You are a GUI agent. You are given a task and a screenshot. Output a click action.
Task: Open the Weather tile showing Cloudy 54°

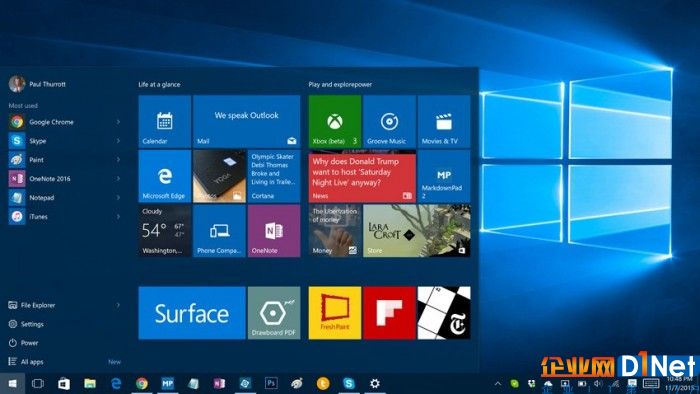click(165, 231)
